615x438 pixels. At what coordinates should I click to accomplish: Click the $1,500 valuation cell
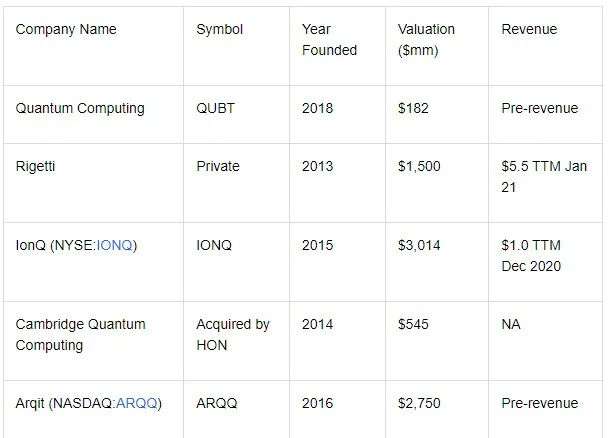tap(418, 166)
